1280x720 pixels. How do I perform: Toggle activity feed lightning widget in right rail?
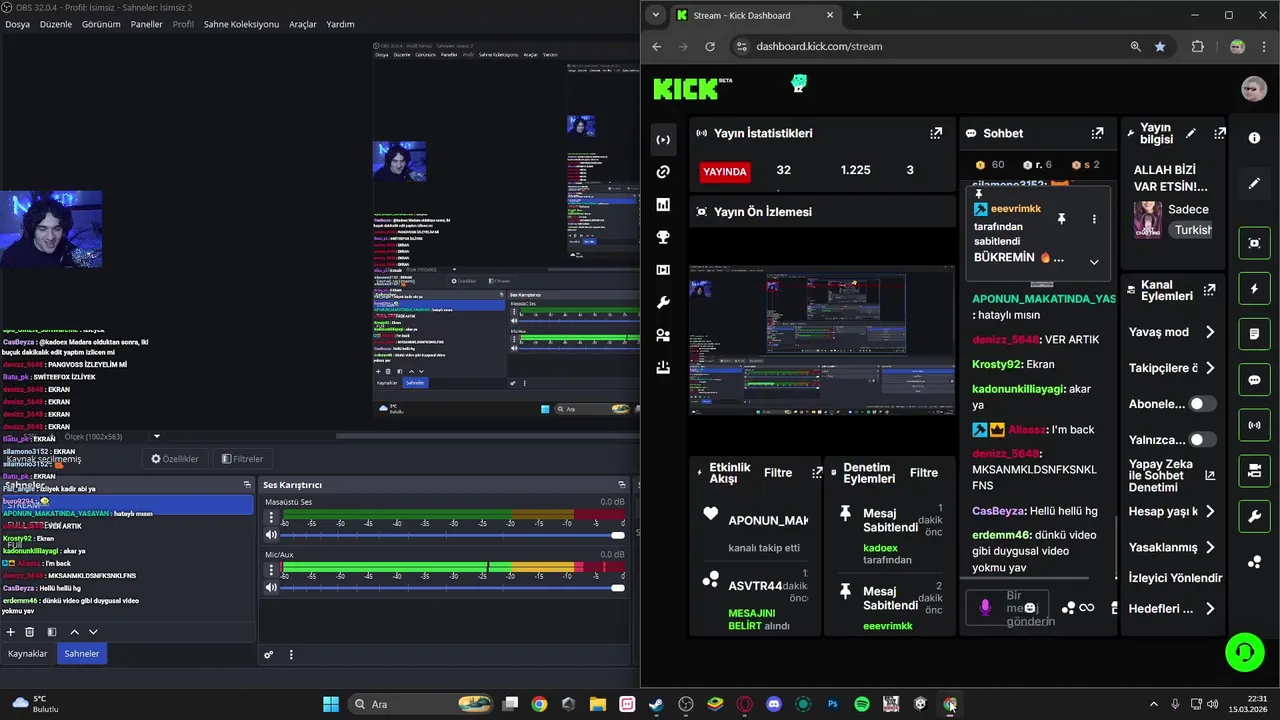[x=1254, y=289]
